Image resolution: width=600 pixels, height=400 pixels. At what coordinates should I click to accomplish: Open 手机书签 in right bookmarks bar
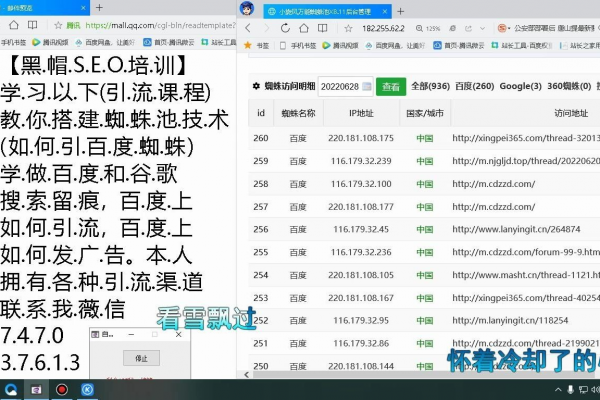tap(298, 46)
